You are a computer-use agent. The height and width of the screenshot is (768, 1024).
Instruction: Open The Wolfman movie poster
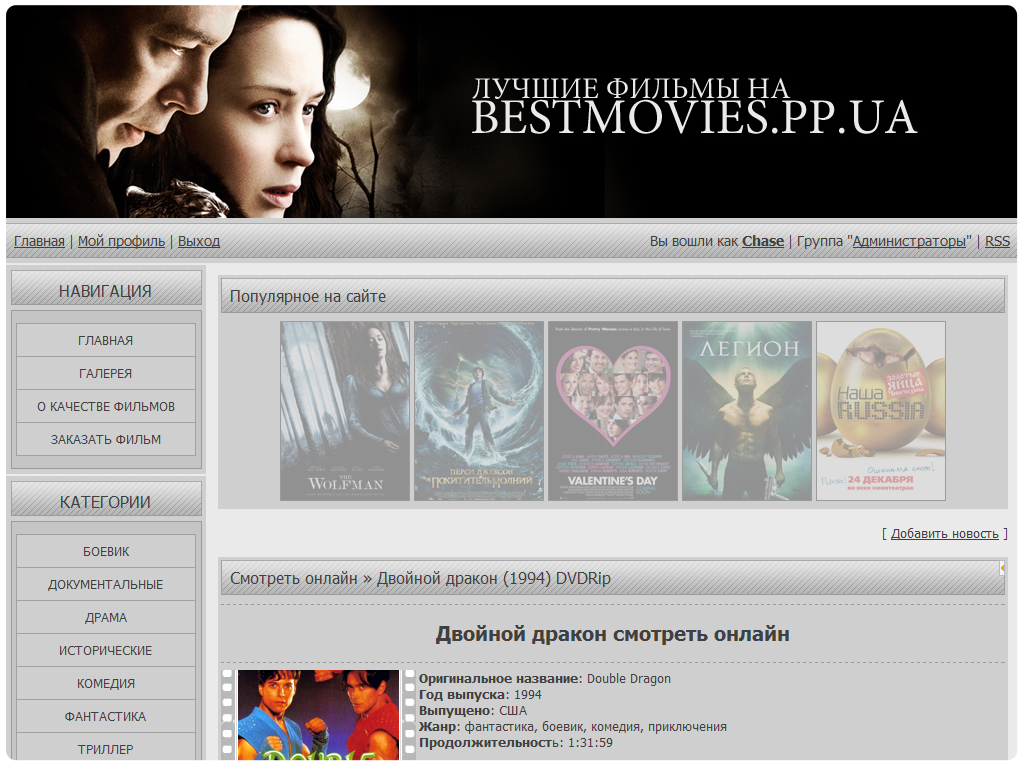(x=345, y=411)
